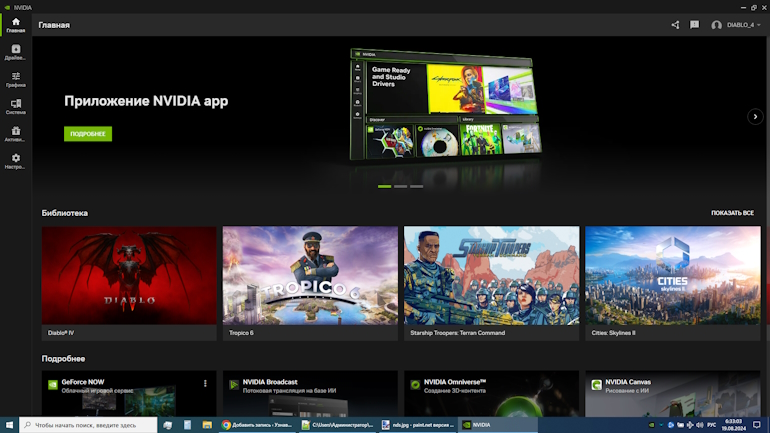
Task: Click the Подробнее section heading
Action: point(63,359)
